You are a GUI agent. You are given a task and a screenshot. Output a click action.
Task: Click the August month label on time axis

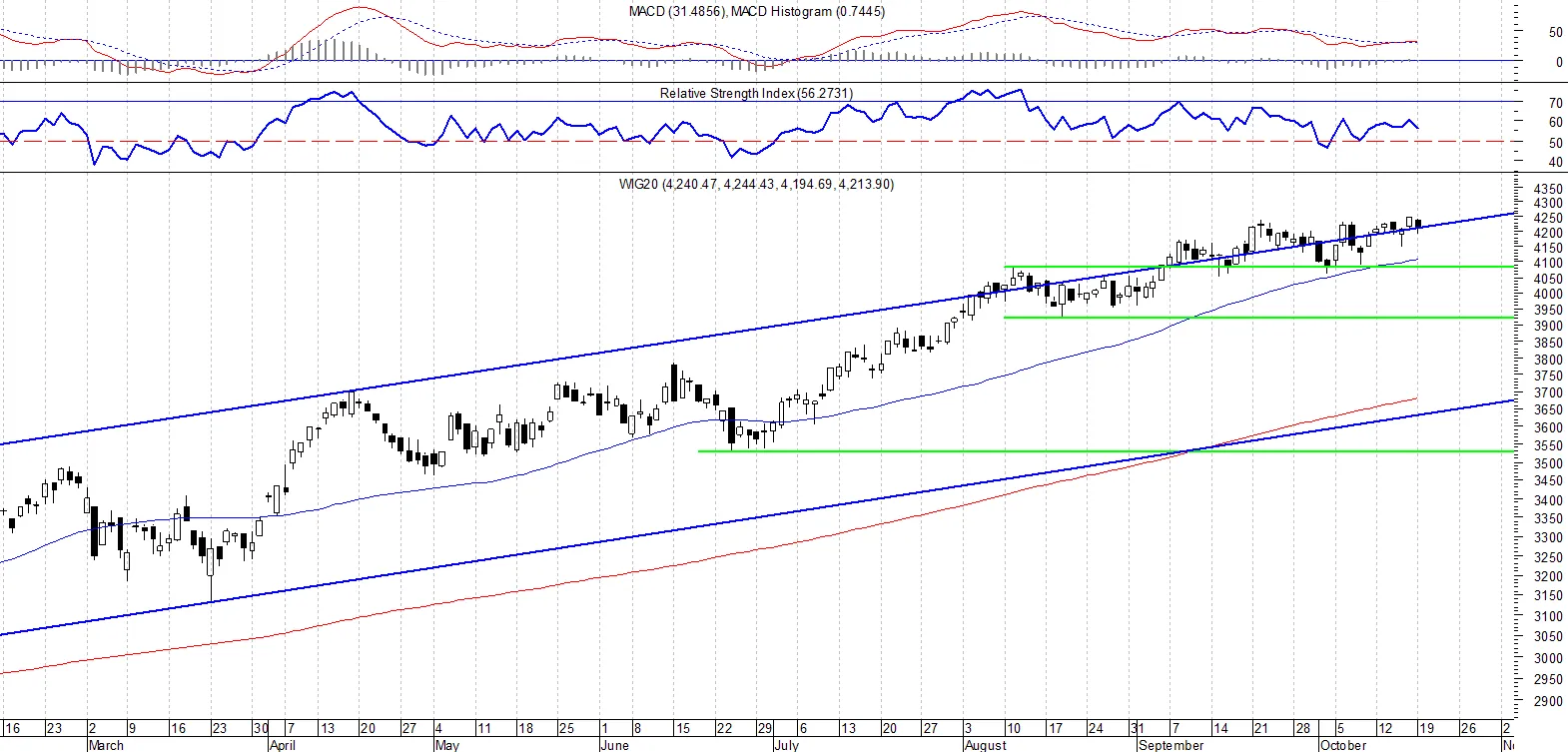point(985,745)
